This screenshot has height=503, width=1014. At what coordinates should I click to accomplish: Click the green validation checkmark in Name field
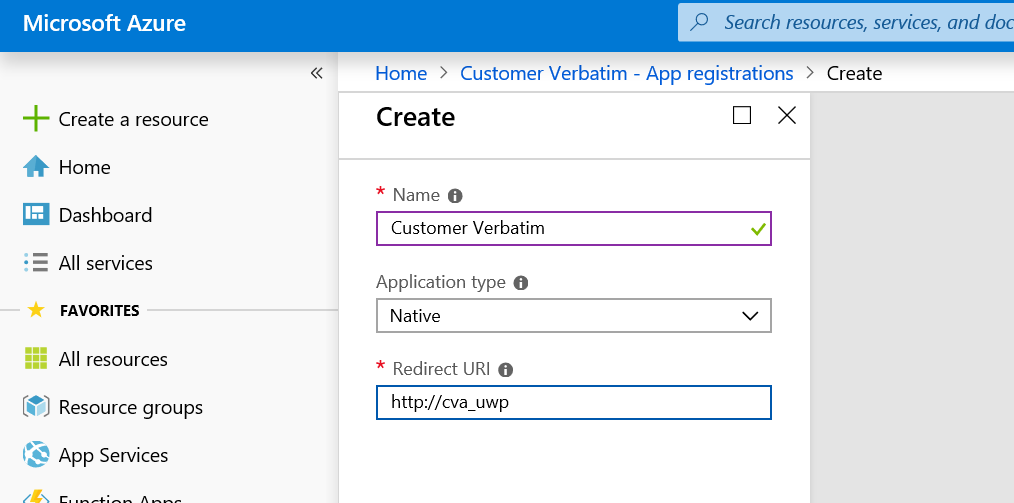coord(758,229)
